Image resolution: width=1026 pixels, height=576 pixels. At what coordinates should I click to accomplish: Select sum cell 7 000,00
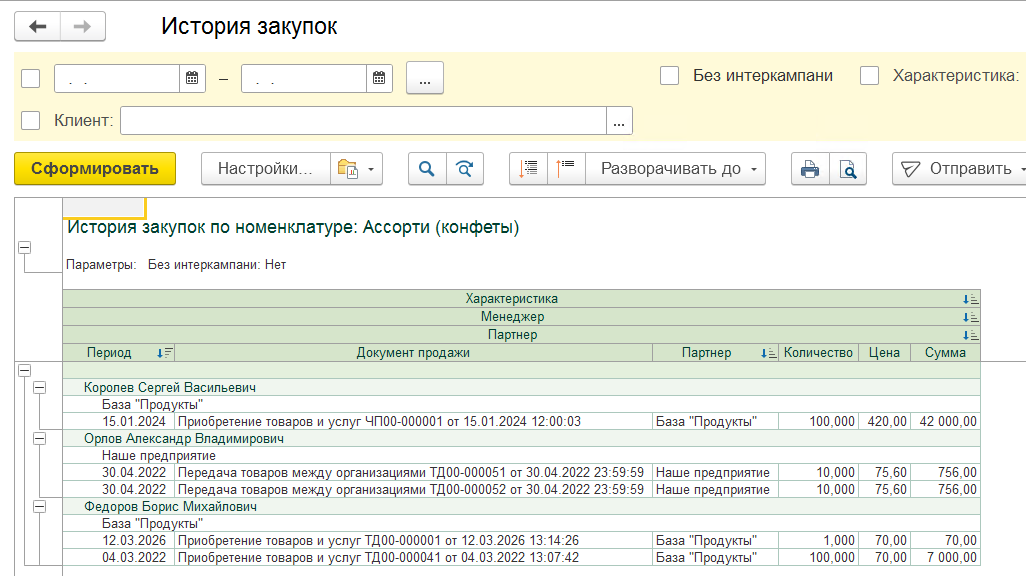pyautogui.click(x=946, y=558)
